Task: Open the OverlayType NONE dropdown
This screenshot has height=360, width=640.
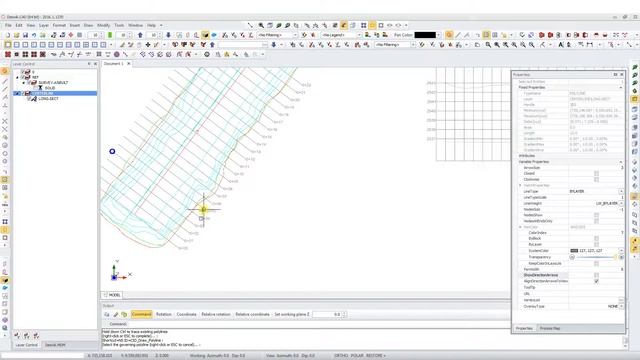Action: pos(621,306)
